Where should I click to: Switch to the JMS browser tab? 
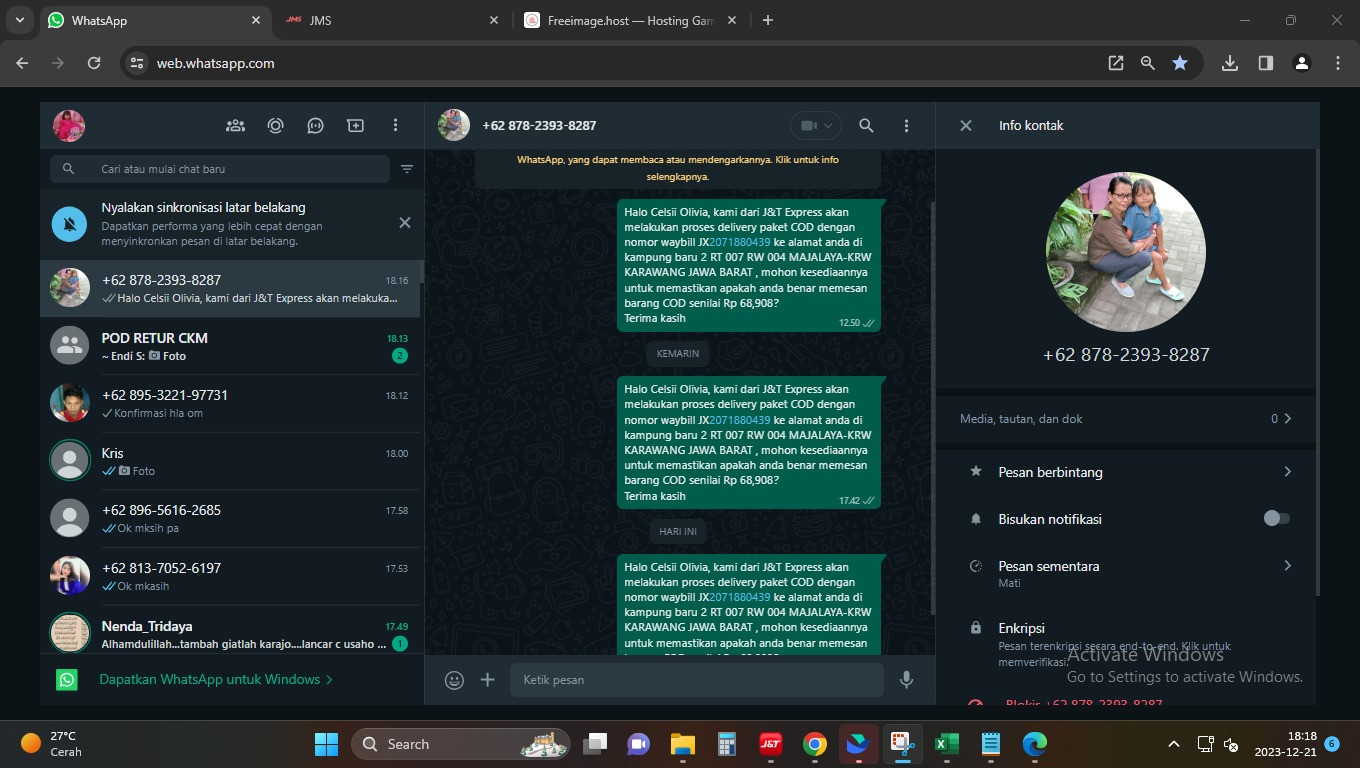pyautogui.click(x=390, y=20)
